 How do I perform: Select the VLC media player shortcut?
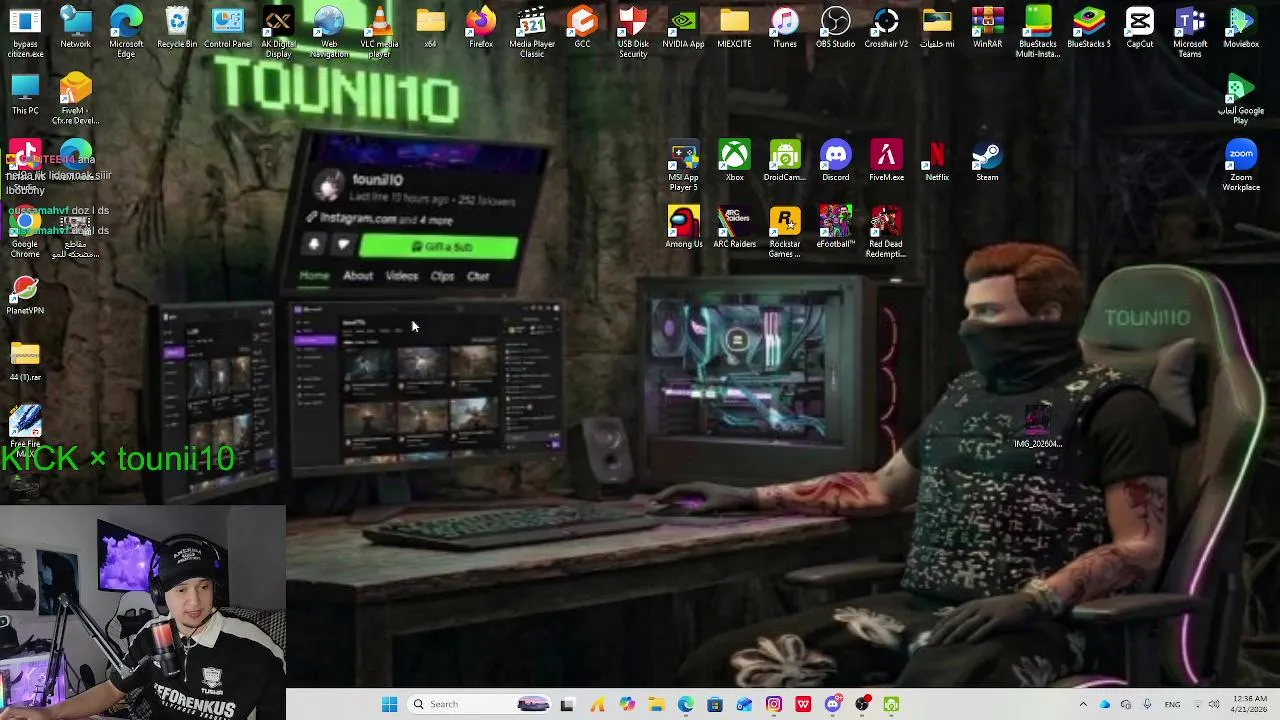pos(379,32)
